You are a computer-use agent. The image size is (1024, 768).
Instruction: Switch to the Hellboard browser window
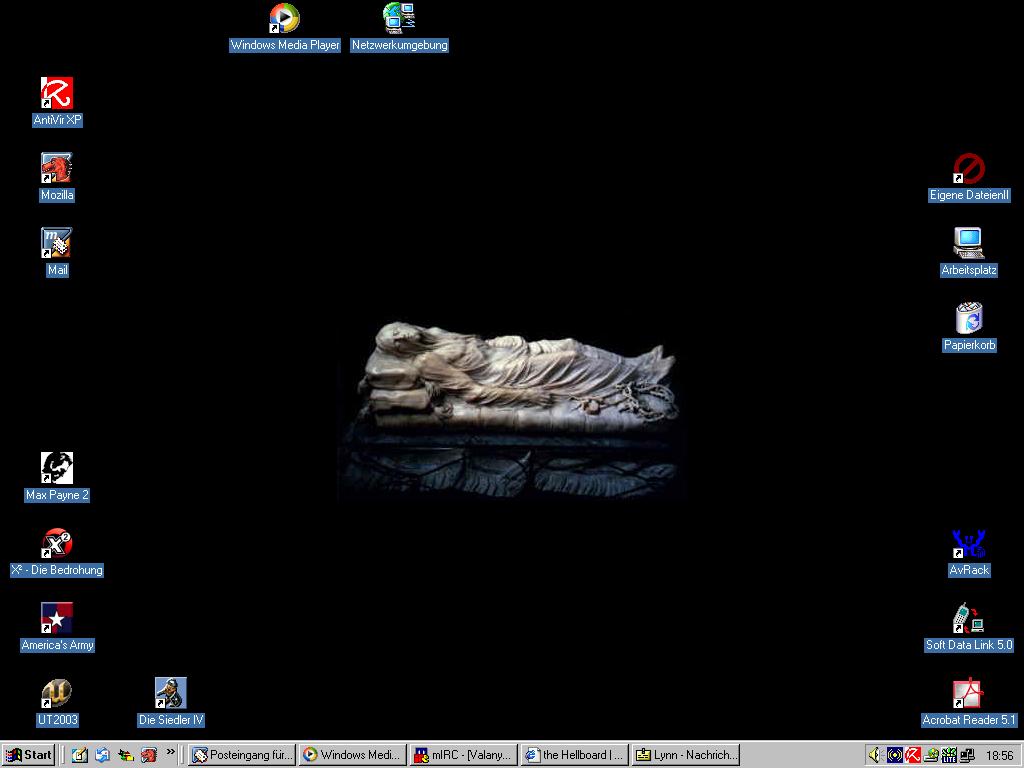575,755
